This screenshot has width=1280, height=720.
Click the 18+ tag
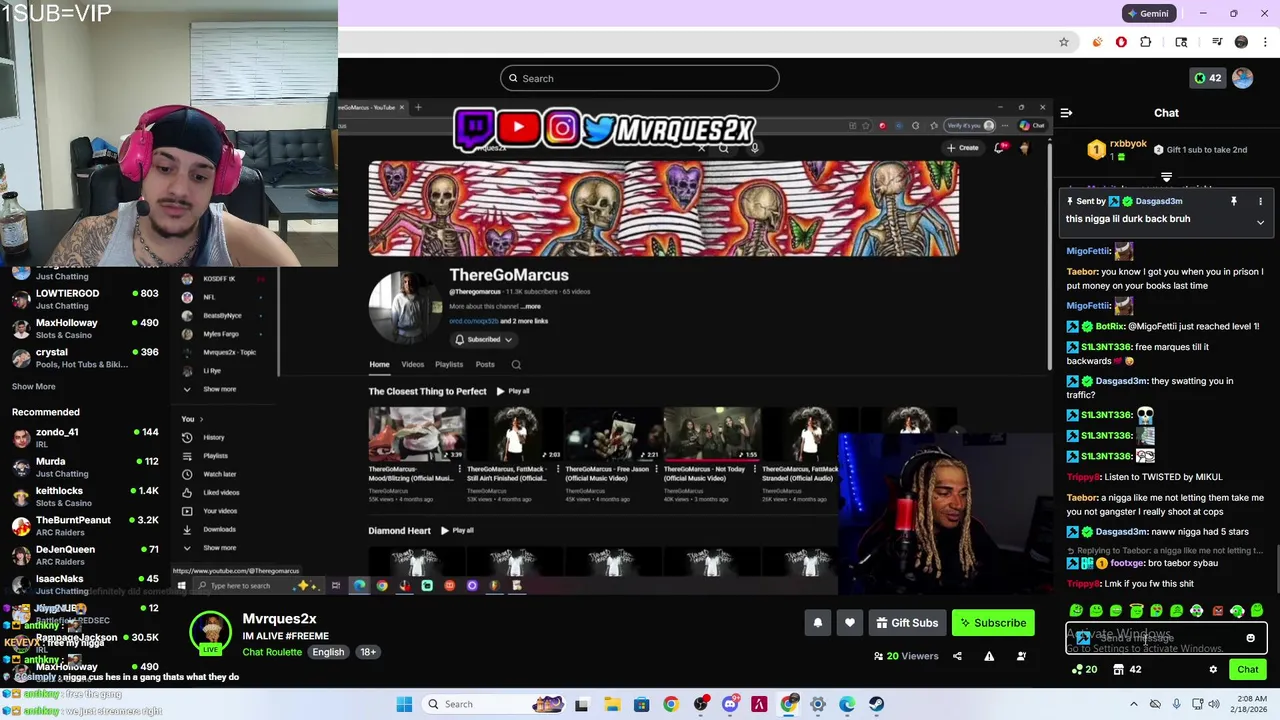[368, 652]
